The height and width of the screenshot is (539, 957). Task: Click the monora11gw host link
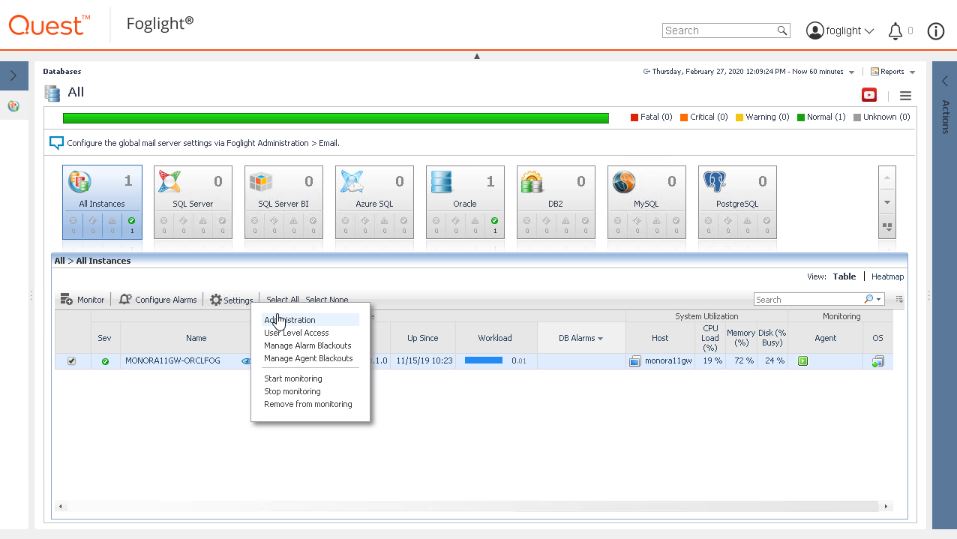[668, 361]
